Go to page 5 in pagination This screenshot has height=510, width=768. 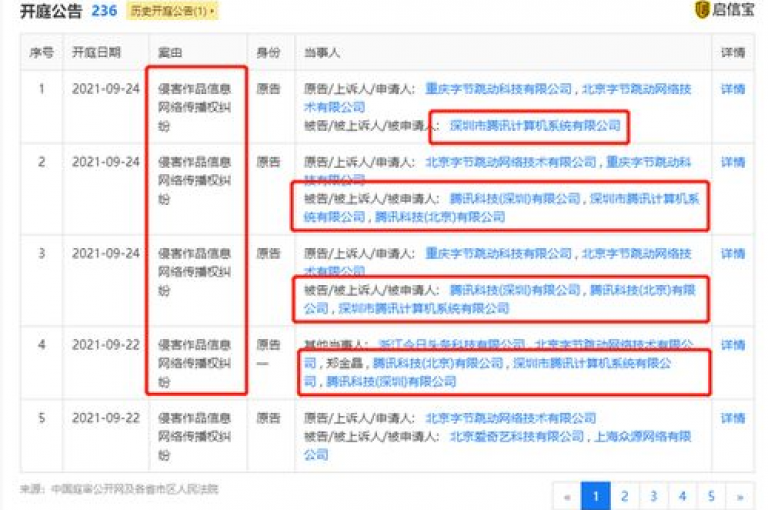(x=711, y=497)
